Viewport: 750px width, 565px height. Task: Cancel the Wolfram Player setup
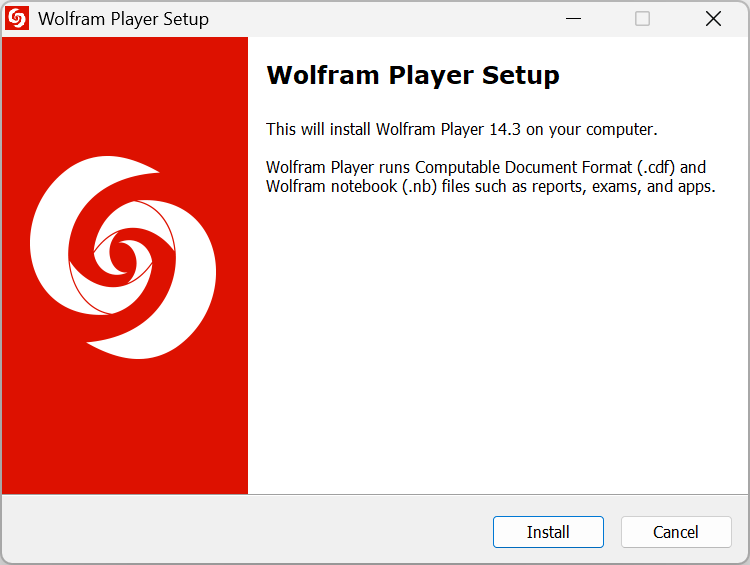(676, 532)
